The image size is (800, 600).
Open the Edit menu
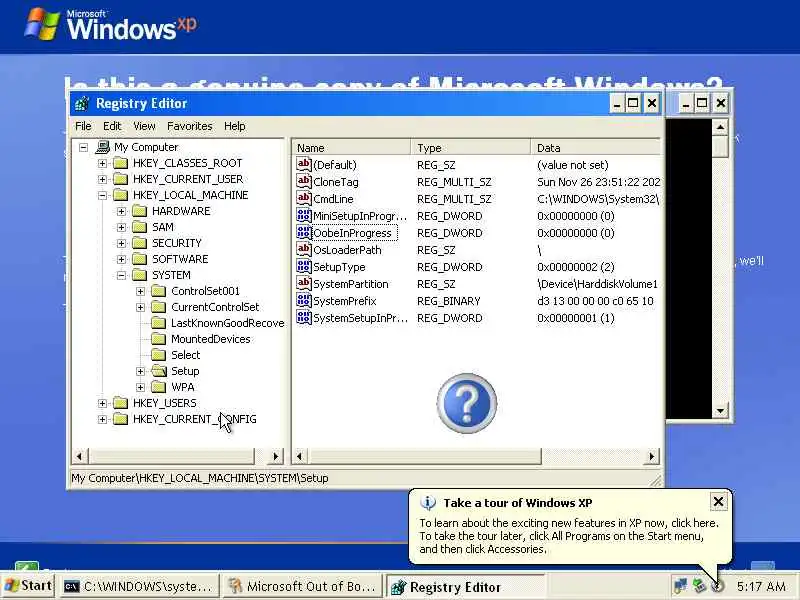tap(112, 126)
